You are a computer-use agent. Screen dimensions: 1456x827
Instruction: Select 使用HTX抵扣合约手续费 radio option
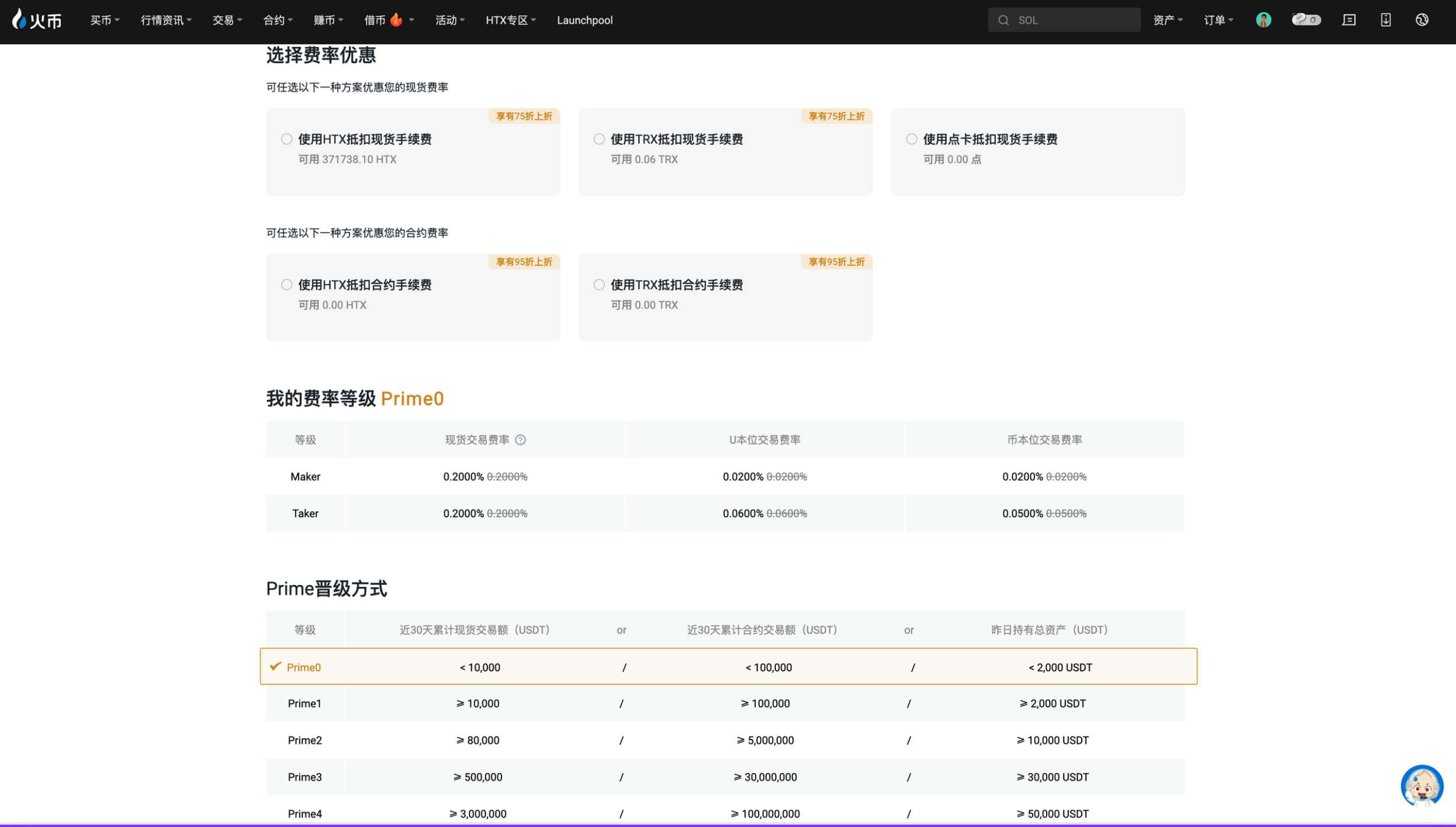click(x=287, y=285)
